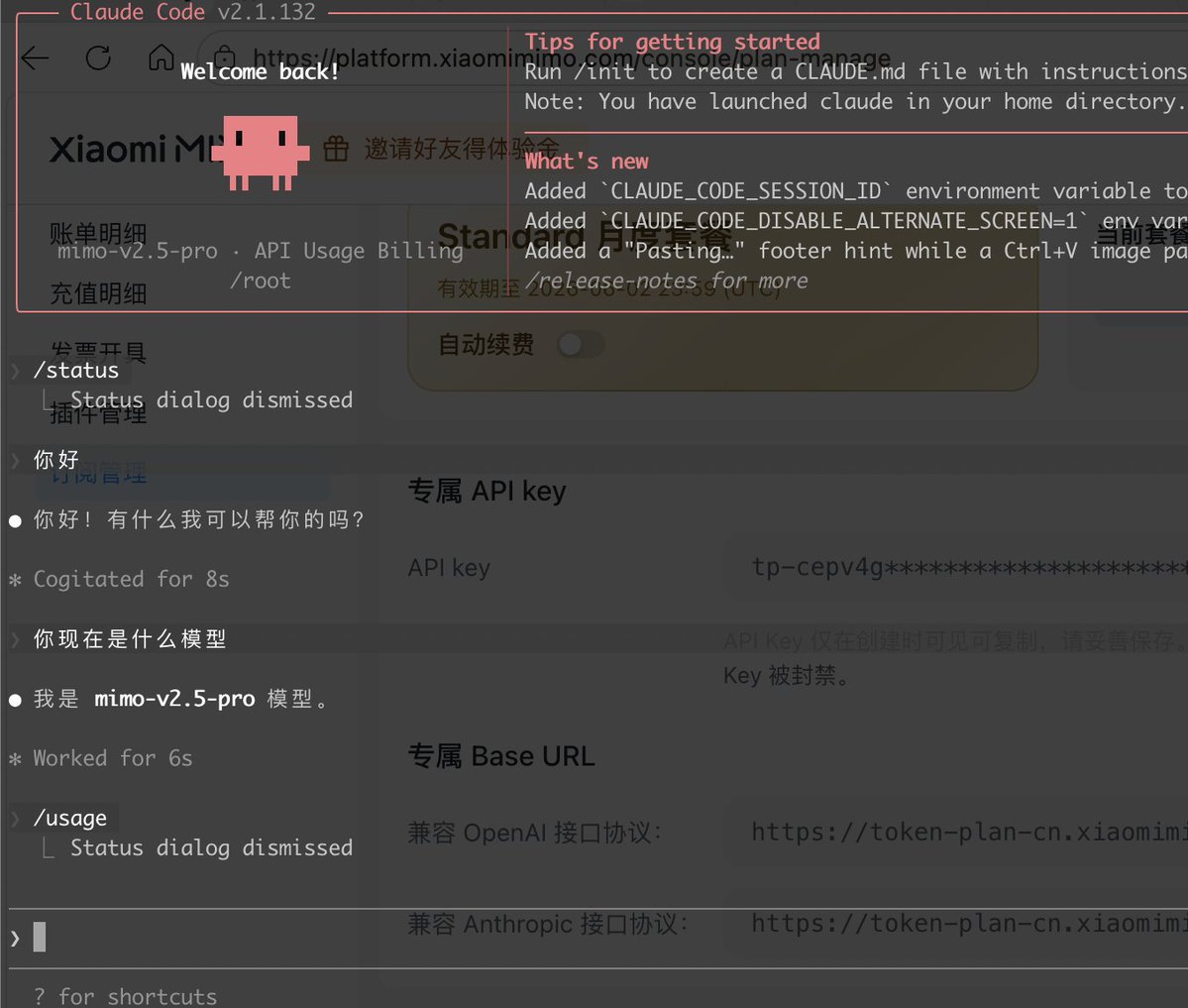The height and width of the screenshot is (1008, 1188).
Task: Click the "兼容 Anthropic 接口协议" label
Action: click(x=548, y=924)
